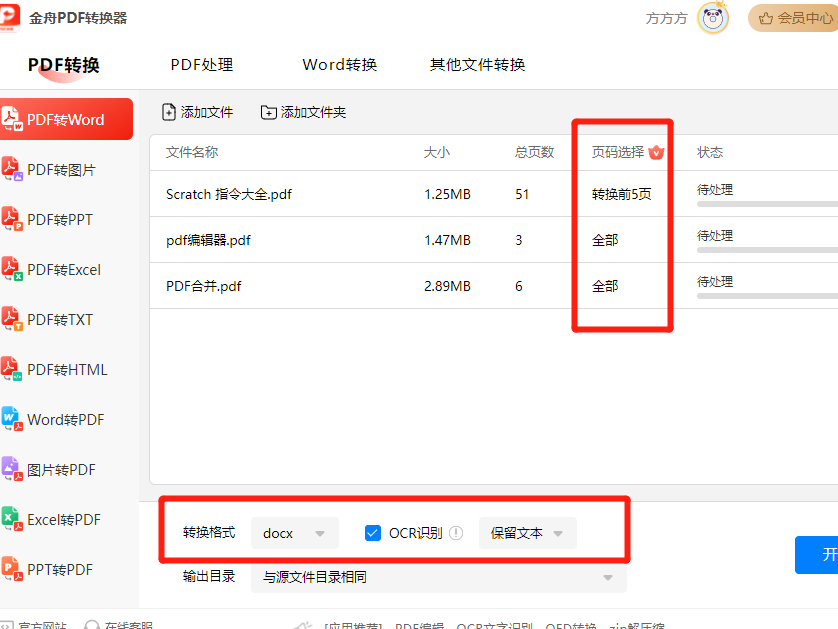The width and height of the screenshot is (838, 629).
Task: Click the blue start conversion button
Action: 817,555
